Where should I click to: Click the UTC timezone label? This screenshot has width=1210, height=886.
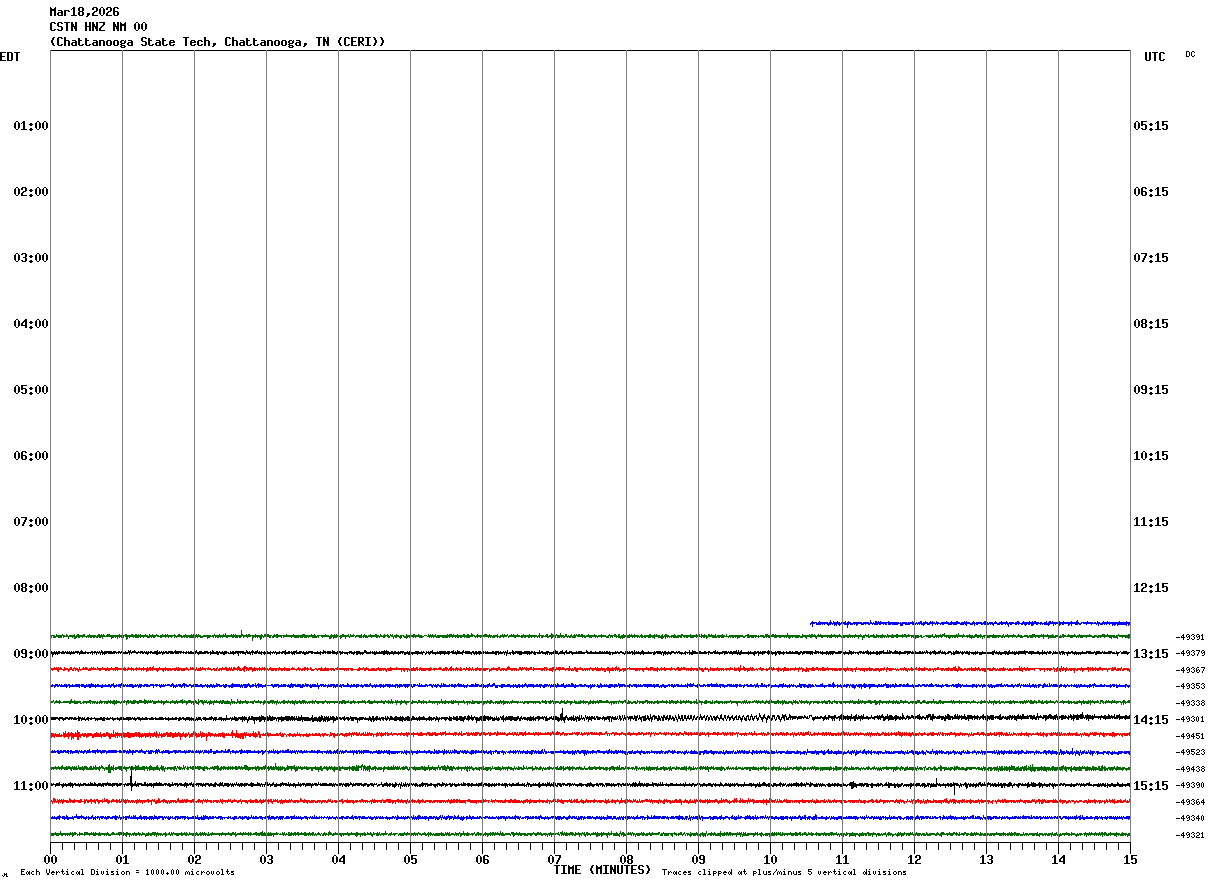[x=1154, y=57]
